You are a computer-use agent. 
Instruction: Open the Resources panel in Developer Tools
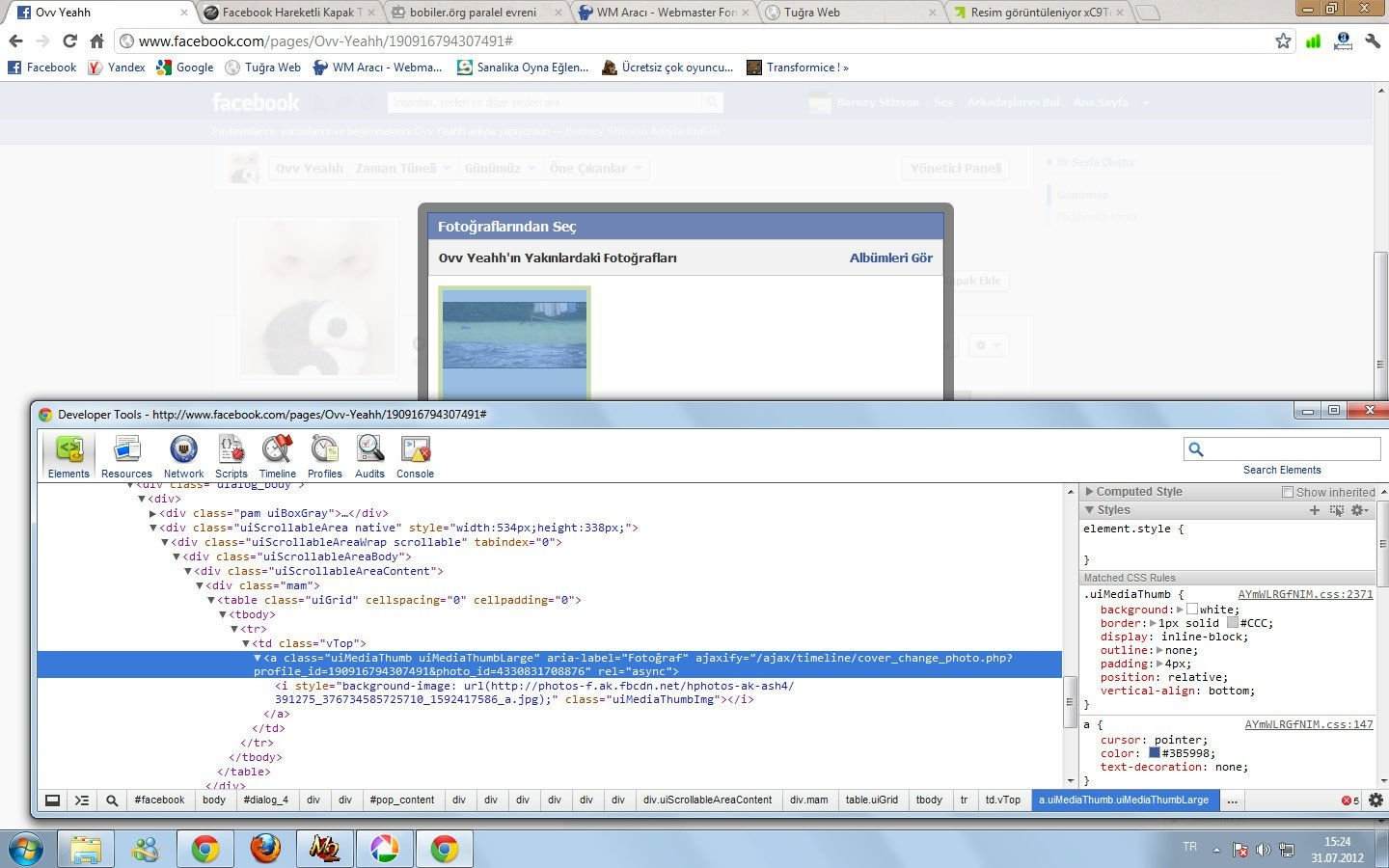(x=126, y=456)
